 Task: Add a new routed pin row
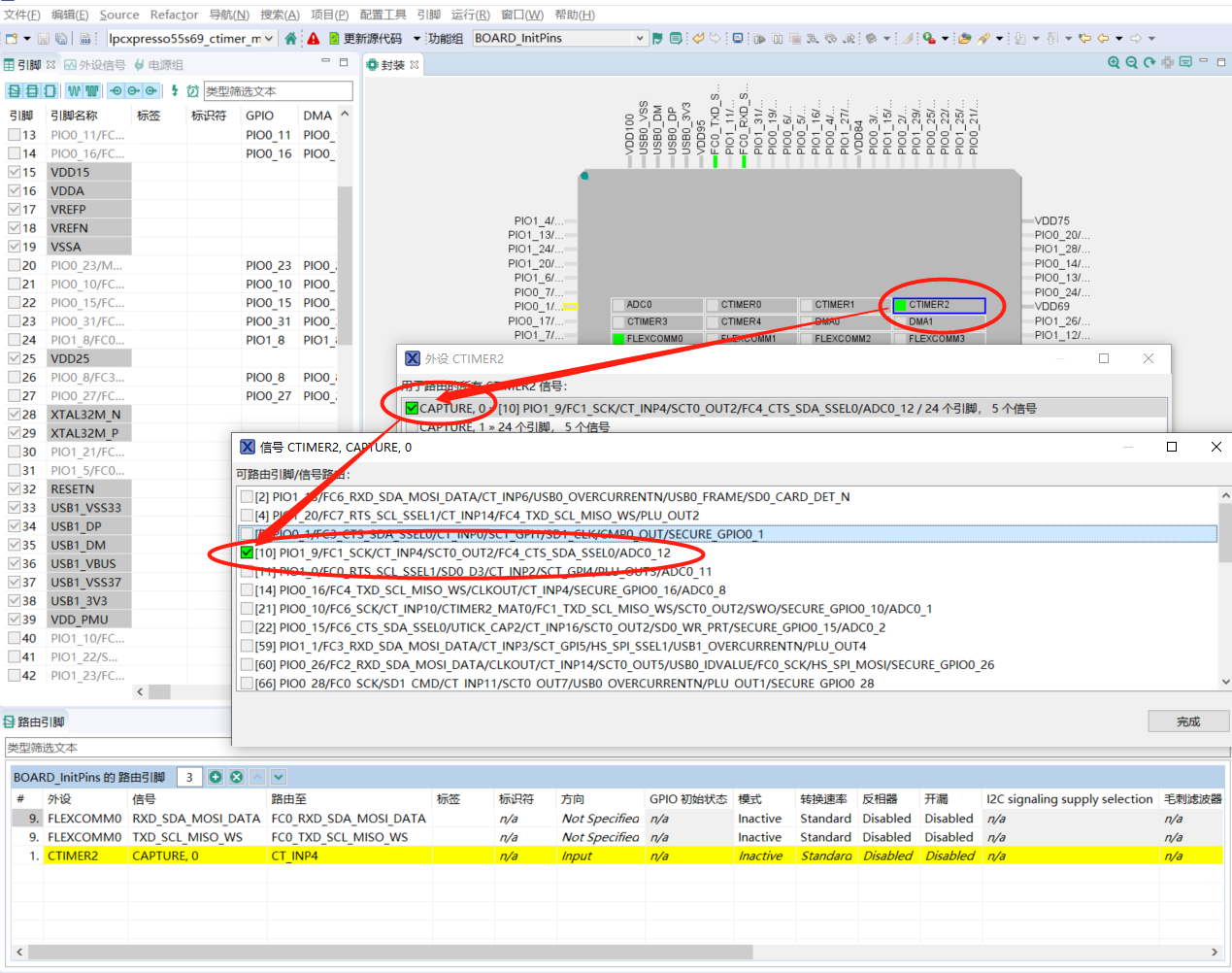[x=216, y=777]
